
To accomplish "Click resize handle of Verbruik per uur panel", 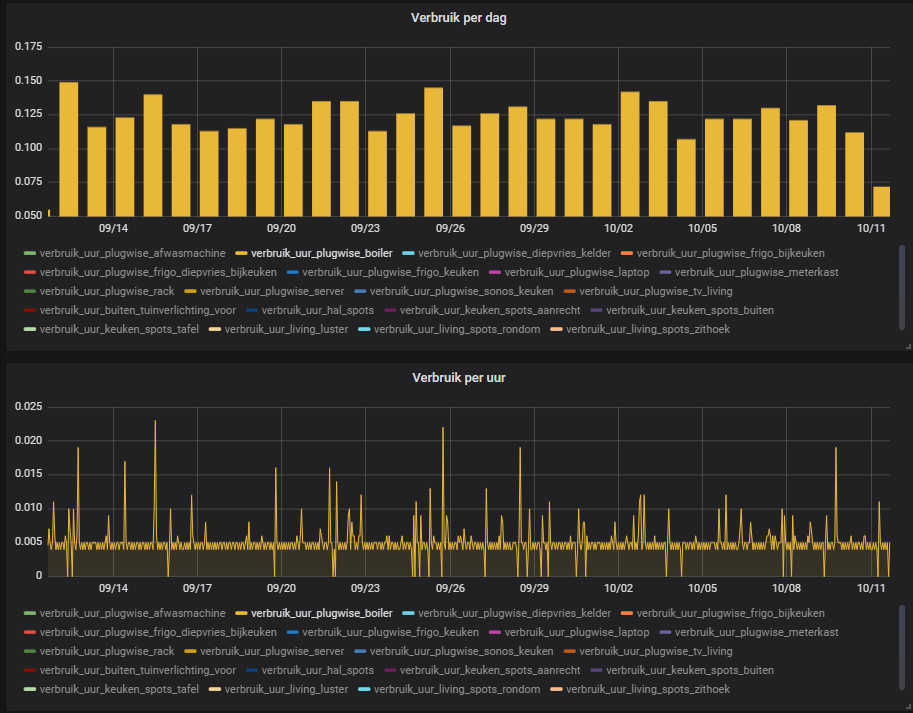I will point(907,706).
